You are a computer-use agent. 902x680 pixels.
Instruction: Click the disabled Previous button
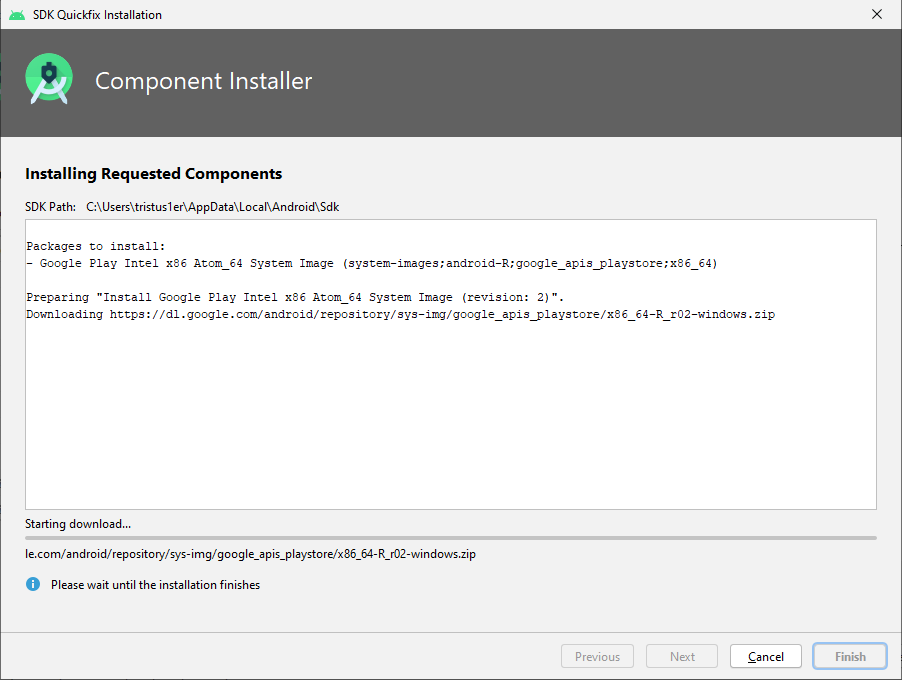point(597,657)
